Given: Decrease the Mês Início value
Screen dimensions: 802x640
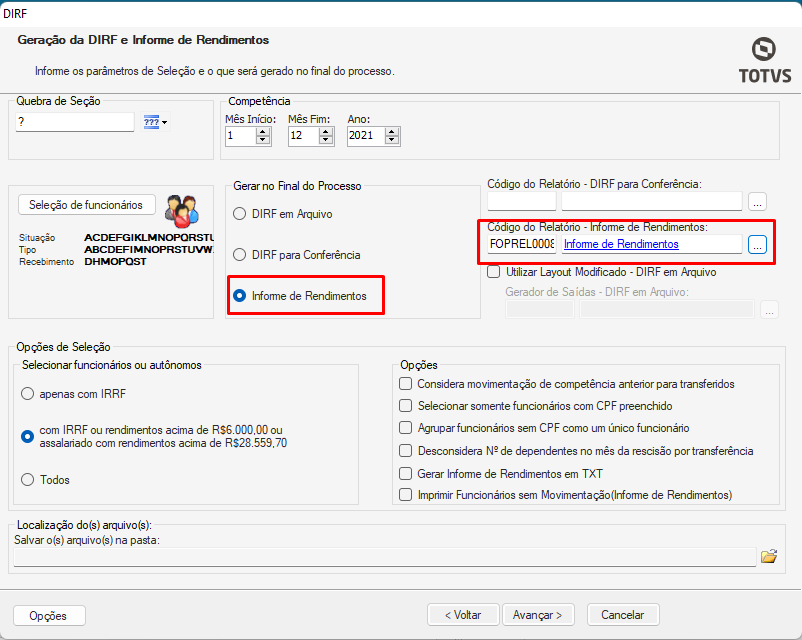Looking at the screenshot, I should [x=263, y=140].
